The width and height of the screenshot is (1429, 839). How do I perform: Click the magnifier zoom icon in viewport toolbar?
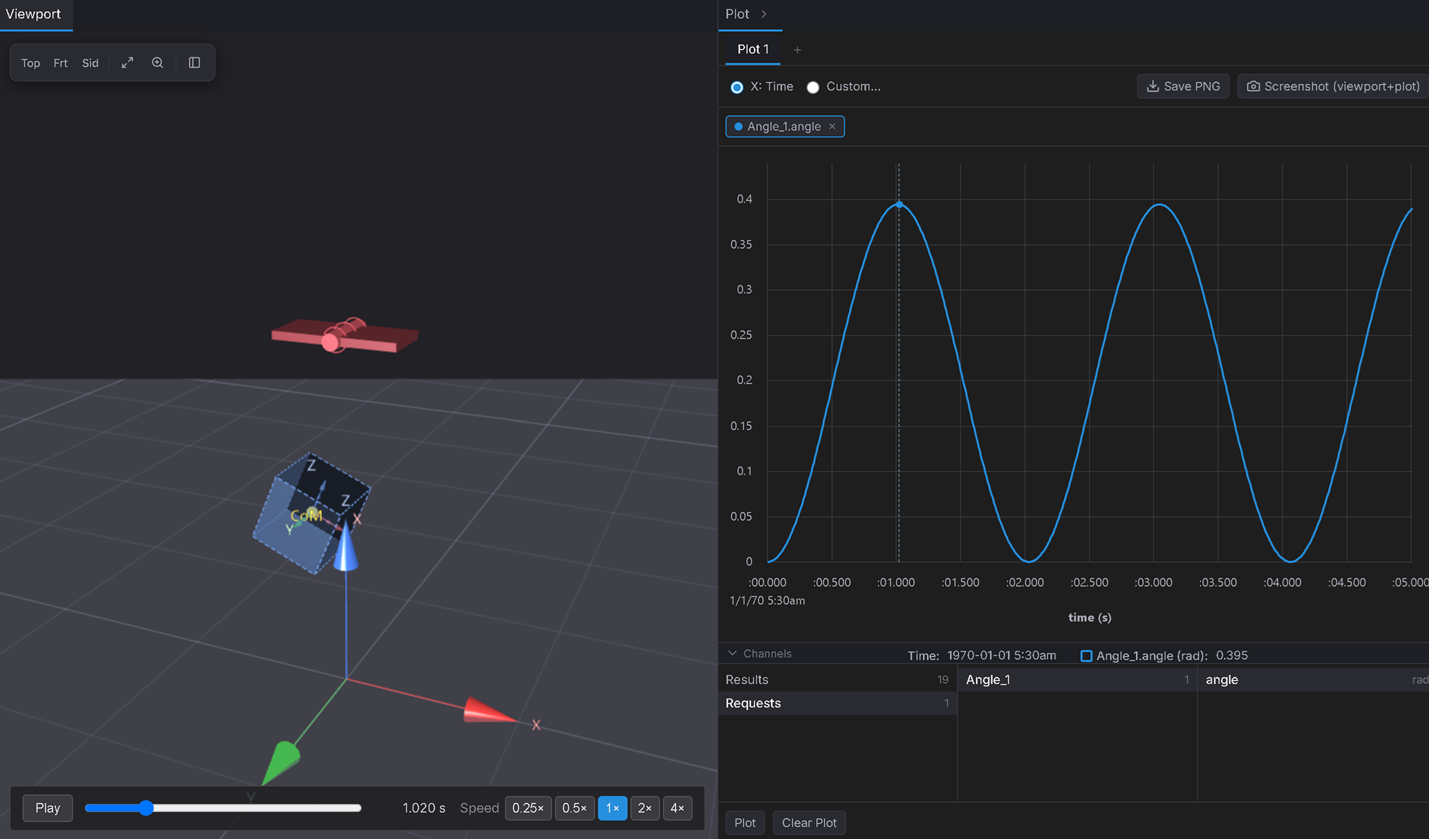point(157,63)
